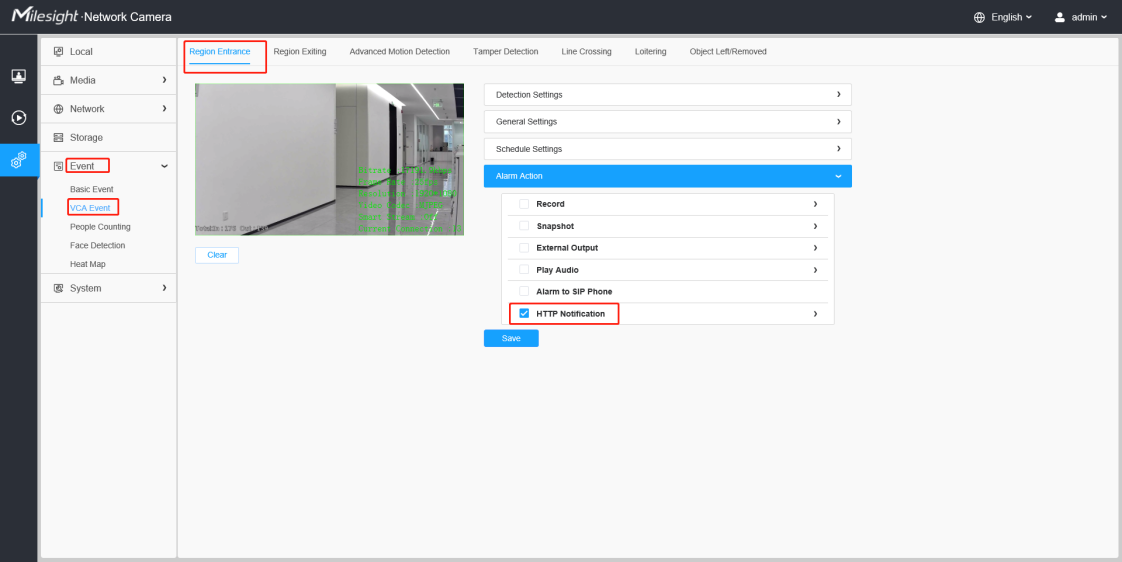Open the Playback icon in left bar

point(19,117)
